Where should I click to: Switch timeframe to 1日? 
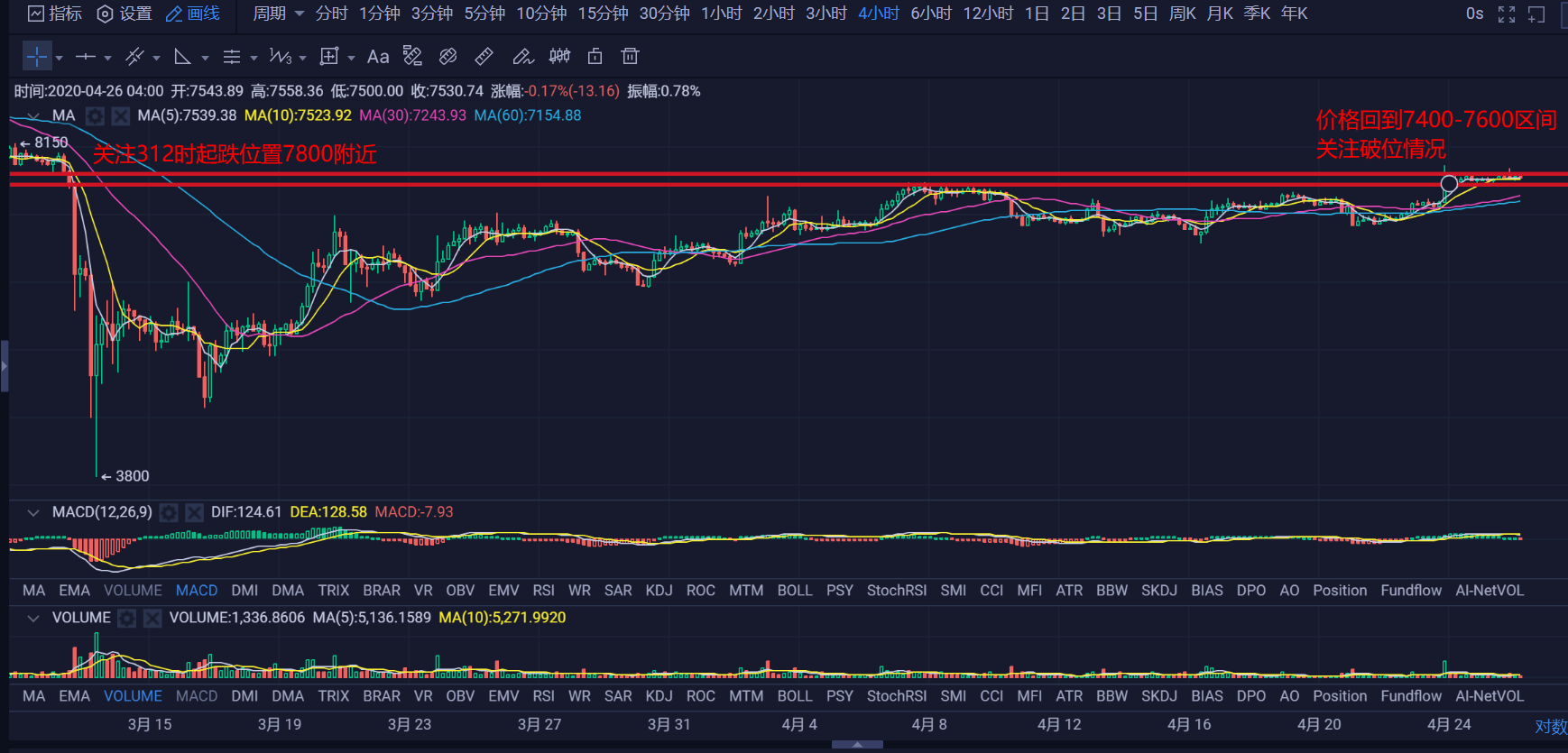(1037, 14)
